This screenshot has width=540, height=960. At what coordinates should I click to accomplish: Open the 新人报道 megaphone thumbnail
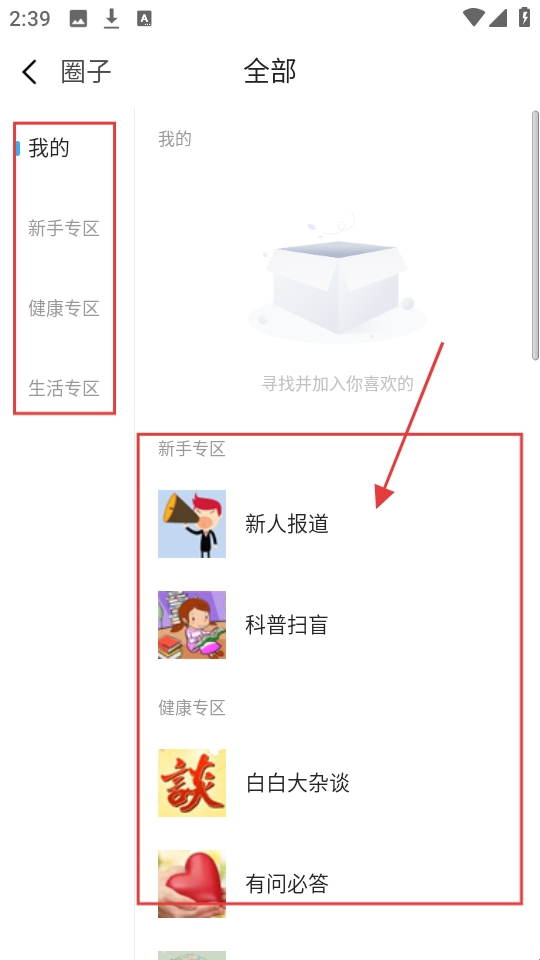coord(192,524)
